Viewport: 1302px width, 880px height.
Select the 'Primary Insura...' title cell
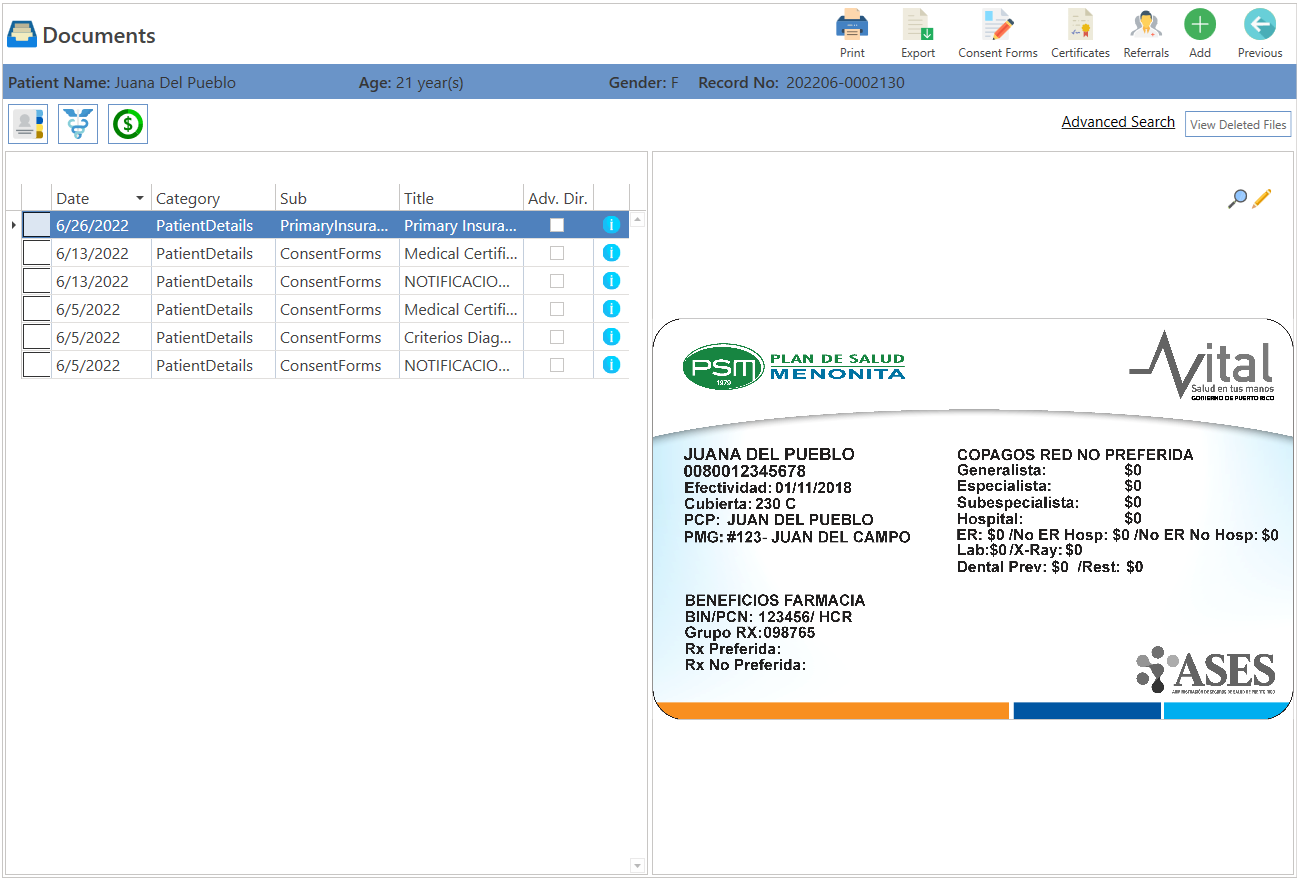(461, 225)
